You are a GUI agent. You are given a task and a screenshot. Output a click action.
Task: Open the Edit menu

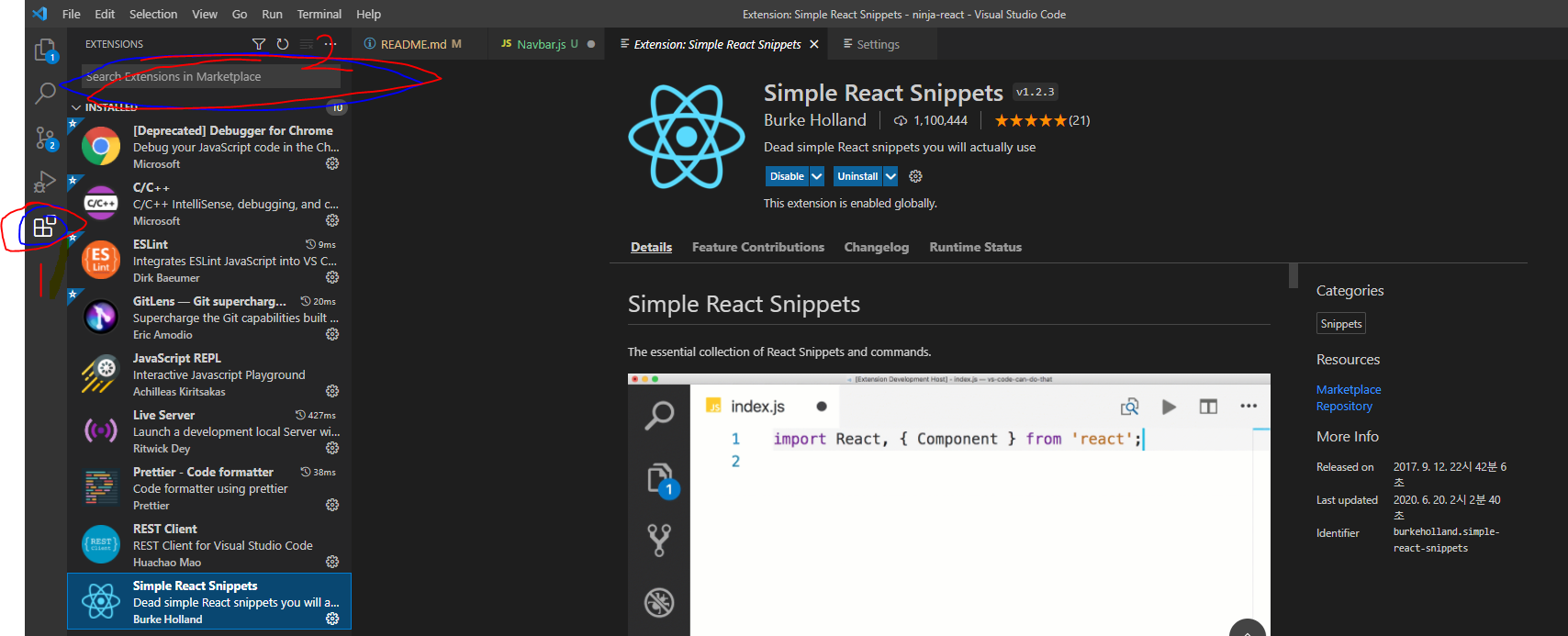[105, 14]
